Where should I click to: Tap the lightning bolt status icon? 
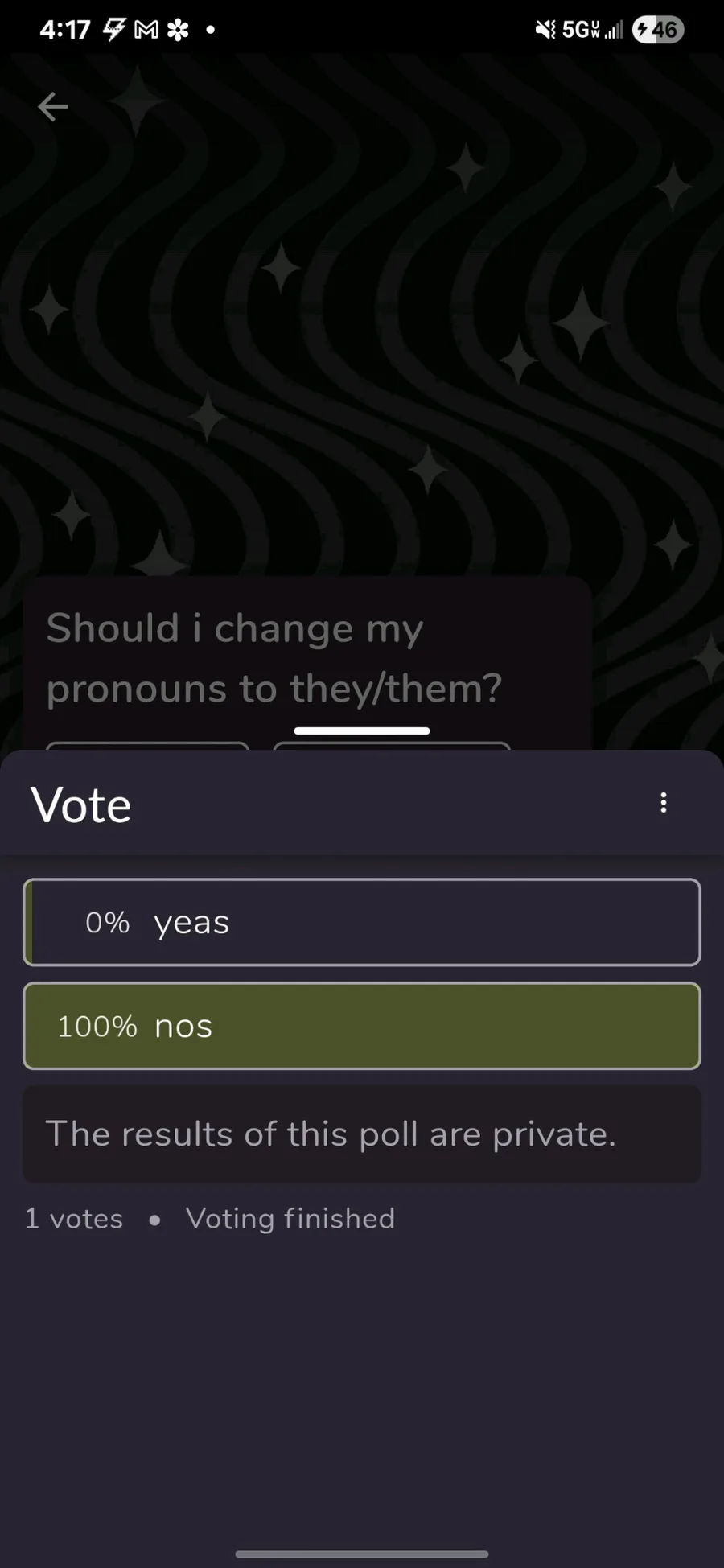114,30
